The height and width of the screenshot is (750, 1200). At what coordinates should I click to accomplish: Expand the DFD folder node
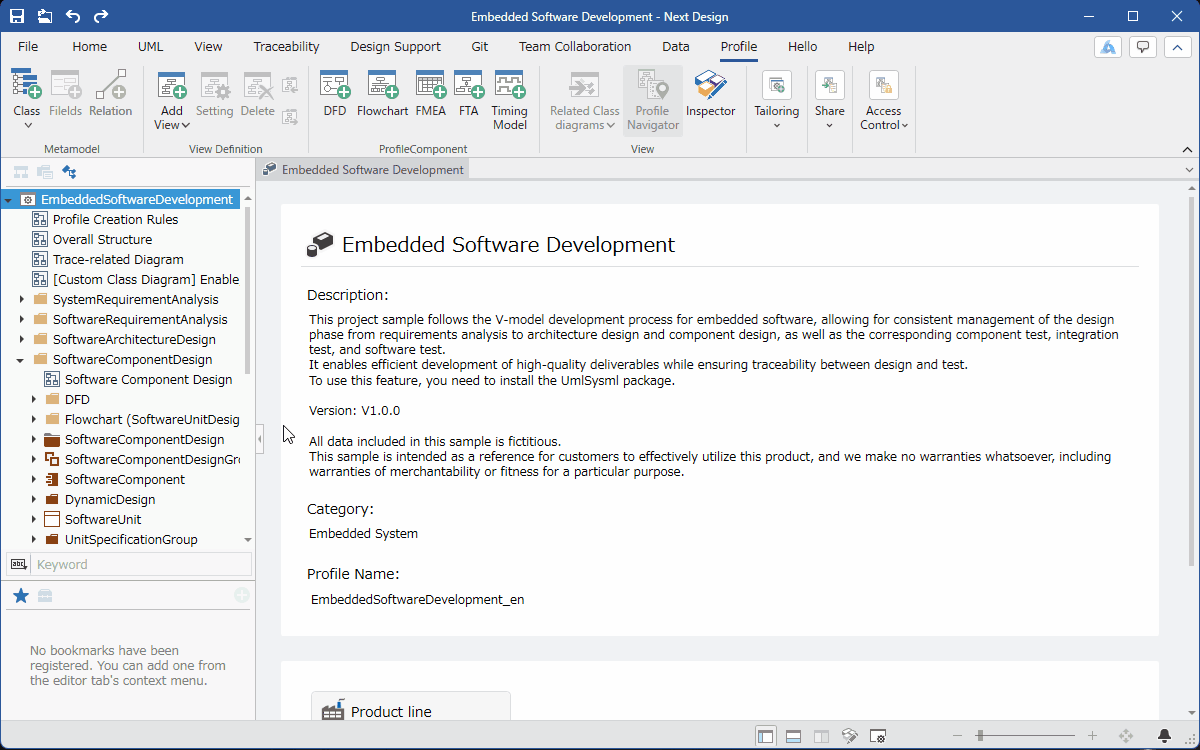tap(34, 399)
